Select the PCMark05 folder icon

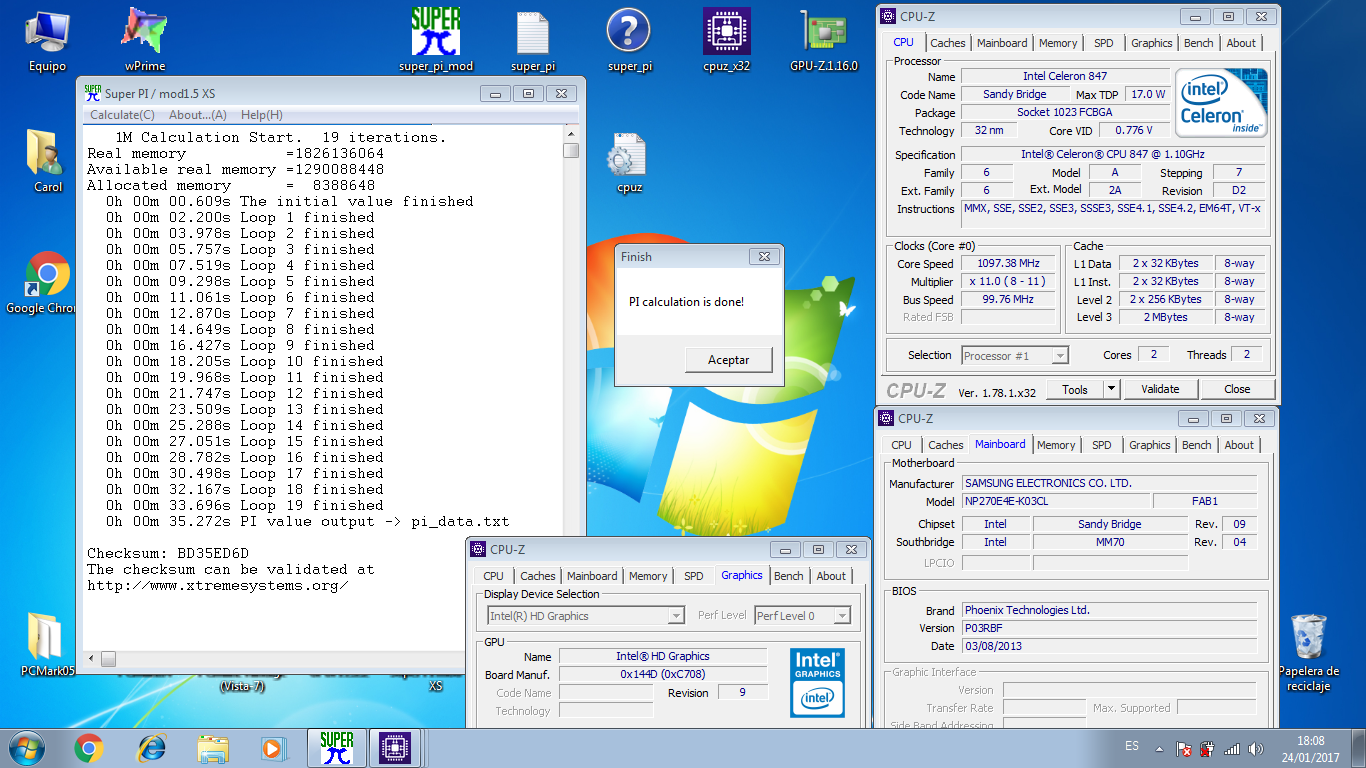(46, 645)
